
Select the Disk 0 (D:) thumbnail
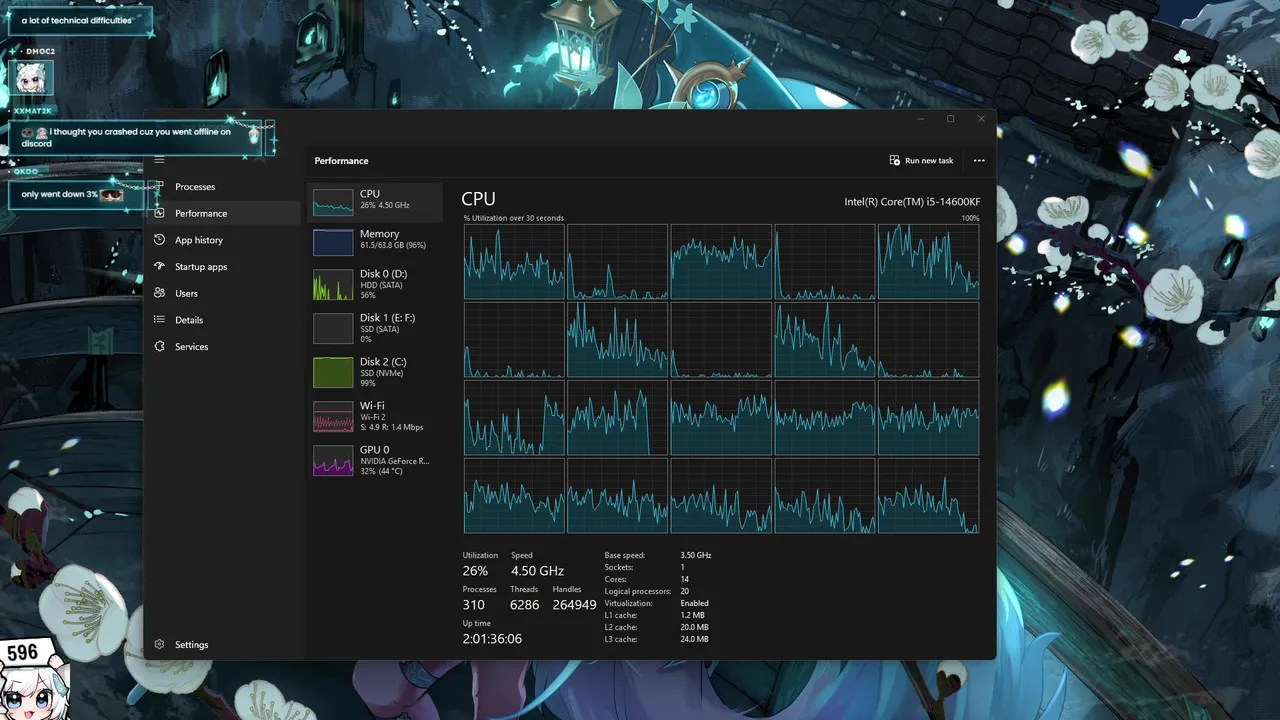coord(333,285)
